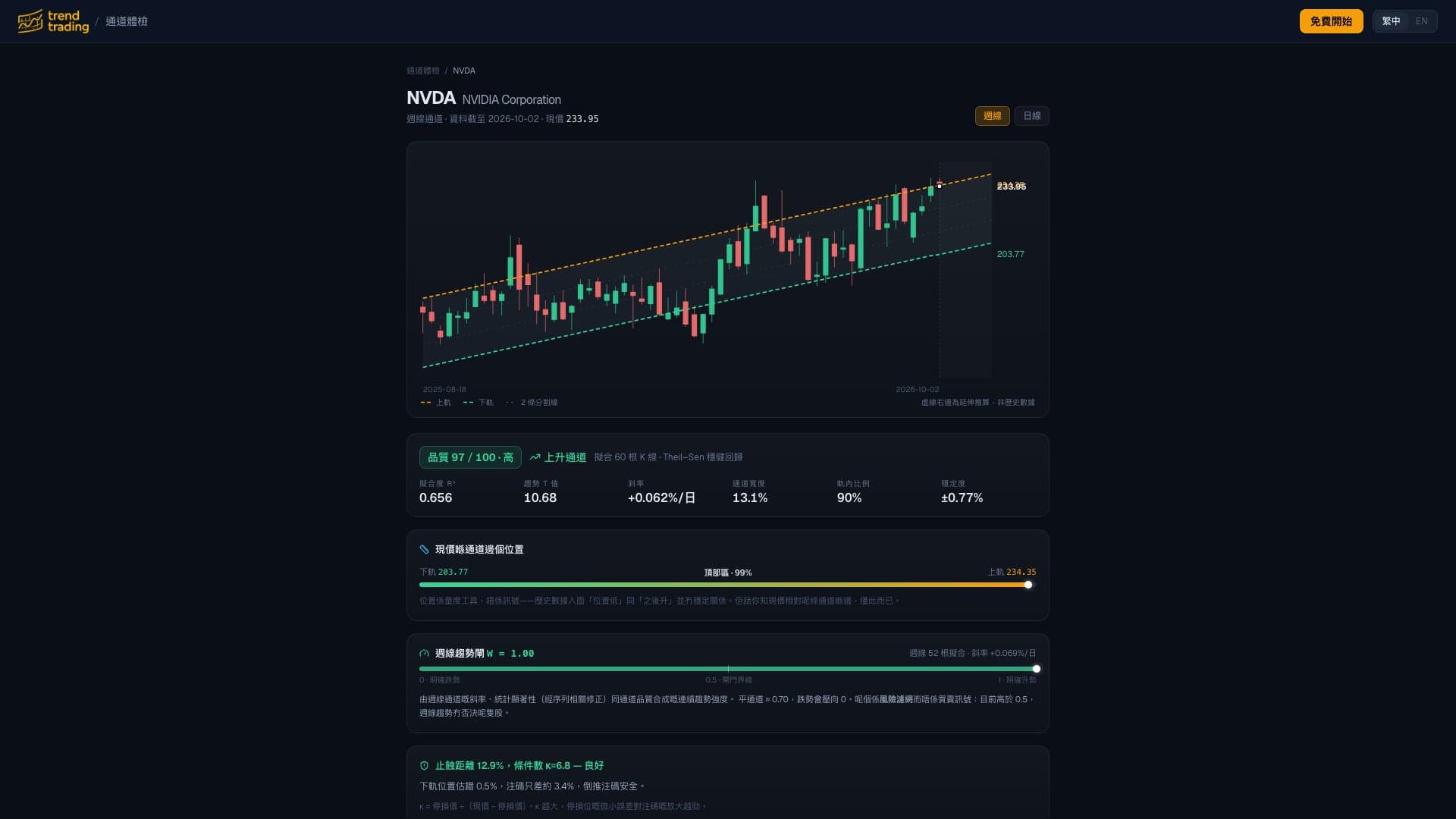This screenshot has height=819, width=1456.
Task: Click the 通道寬度 value 13.1%
Action: (750, 498)
